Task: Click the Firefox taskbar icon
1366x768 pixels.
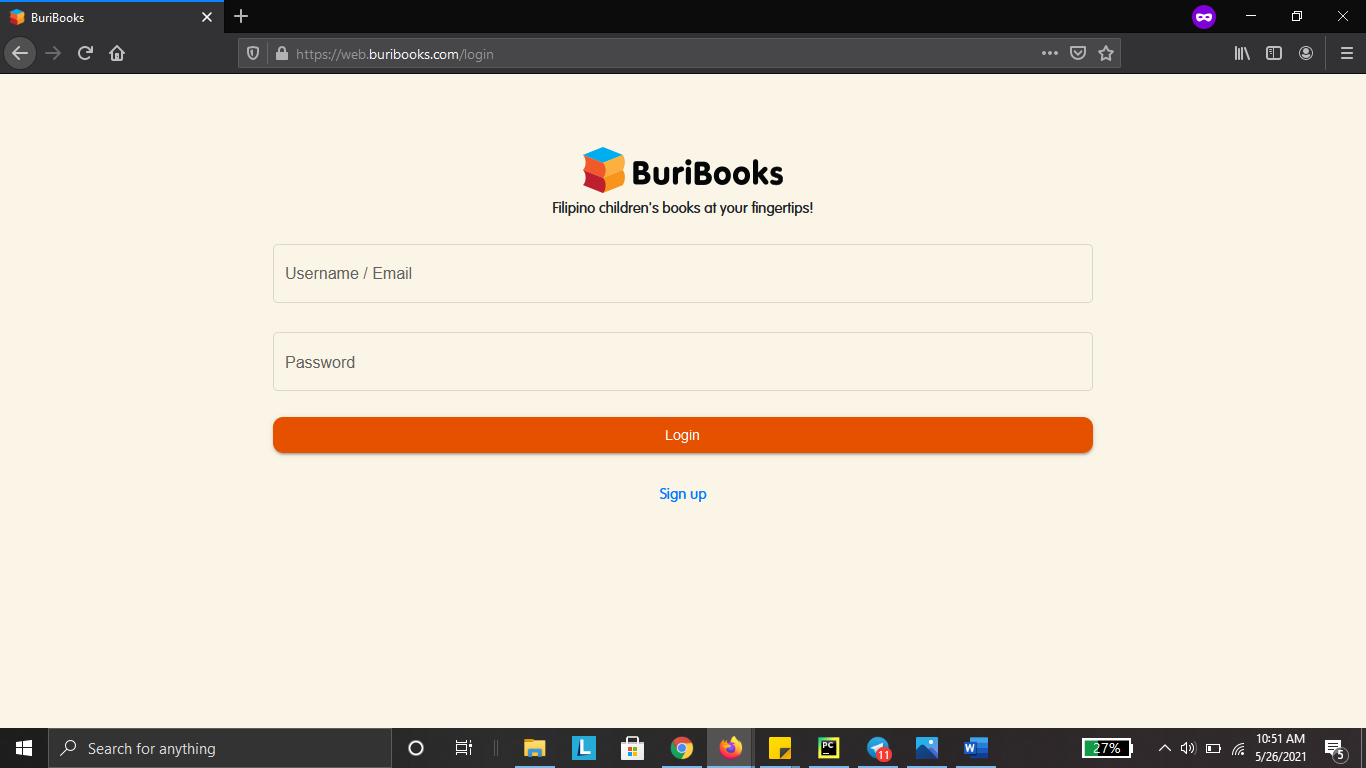Action: tap(731, 748)
